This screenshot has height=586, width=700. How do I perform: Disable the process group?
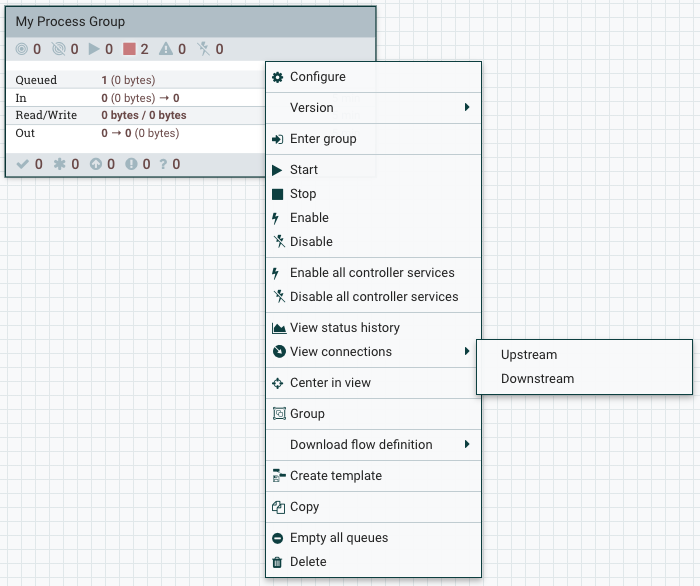click(311, 242)
